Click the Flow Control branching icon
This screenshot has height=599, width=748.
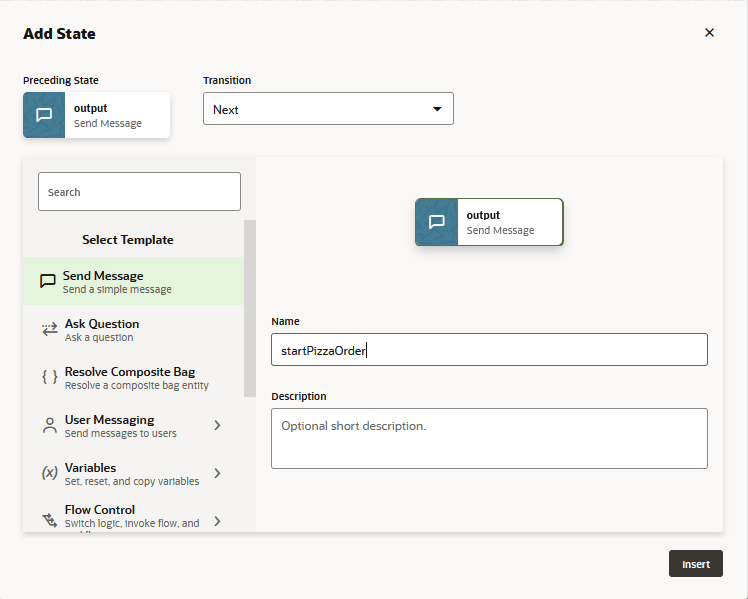coord(49,520)
